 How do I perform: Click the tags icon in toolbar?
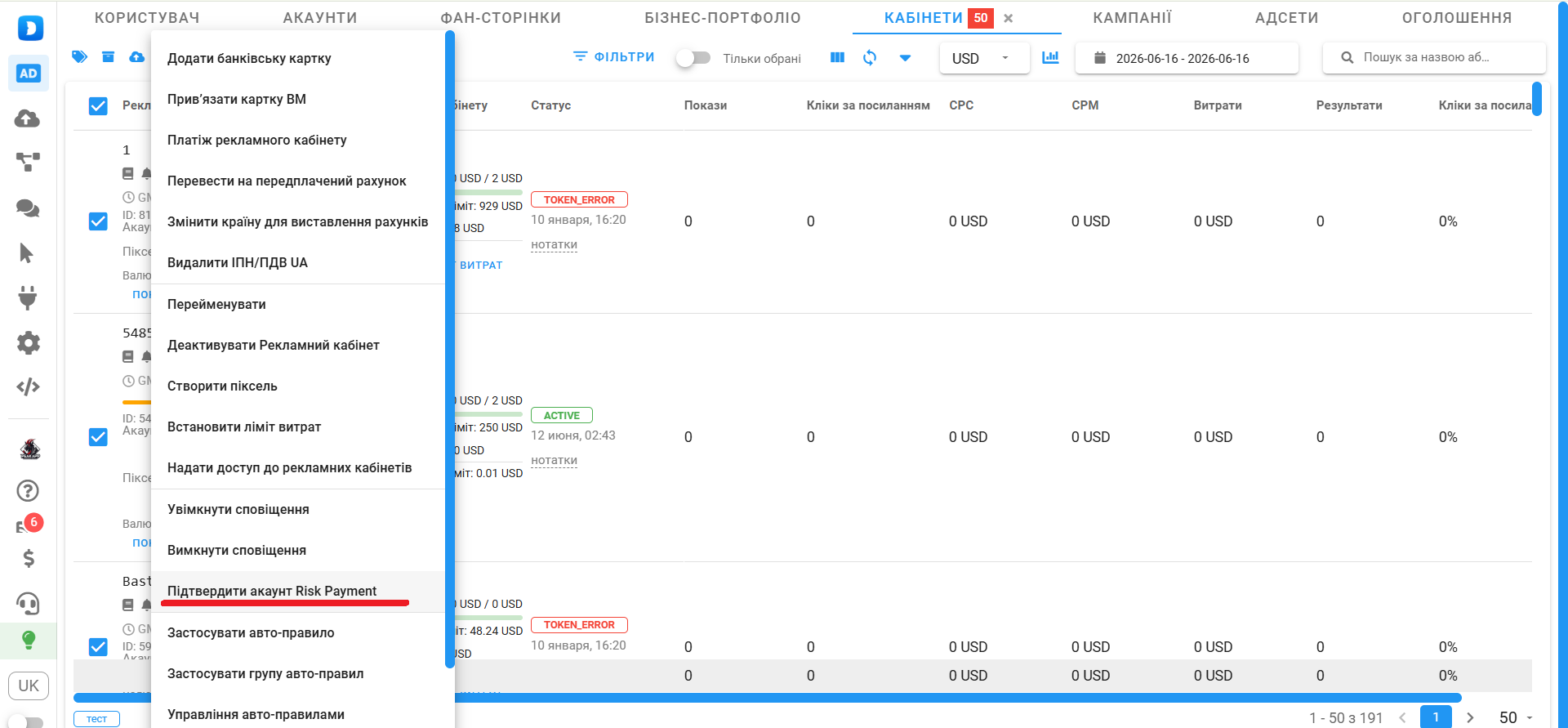click(79, 56)
